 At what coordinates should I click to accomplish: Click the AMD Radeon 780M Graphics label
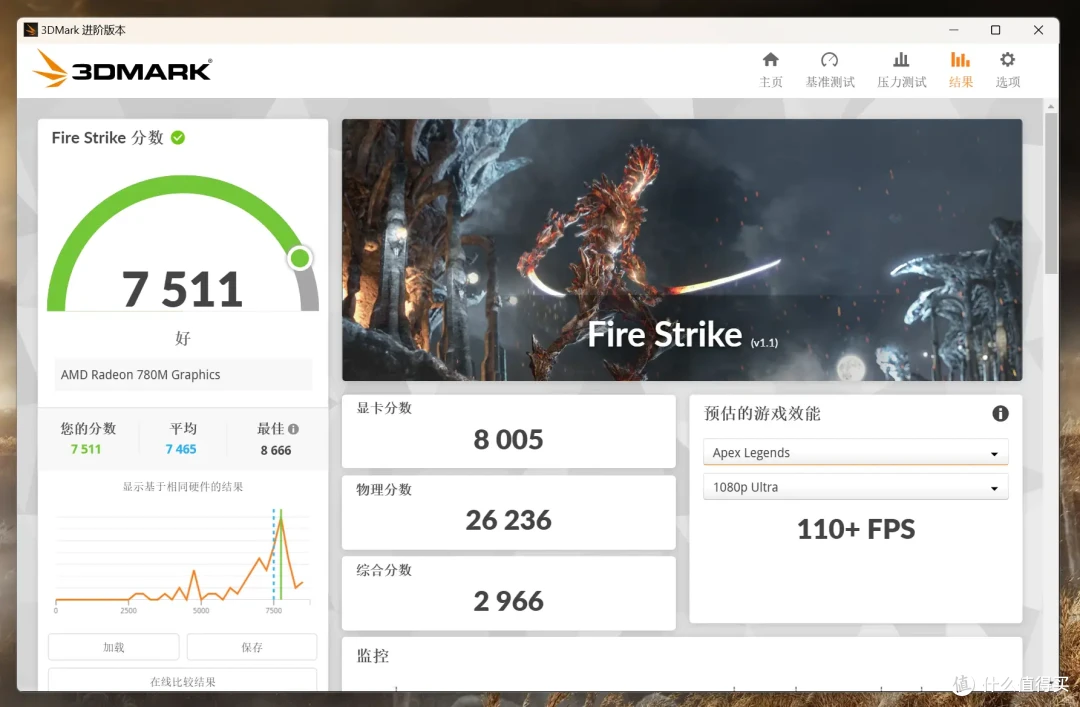[x=141, y=375]
